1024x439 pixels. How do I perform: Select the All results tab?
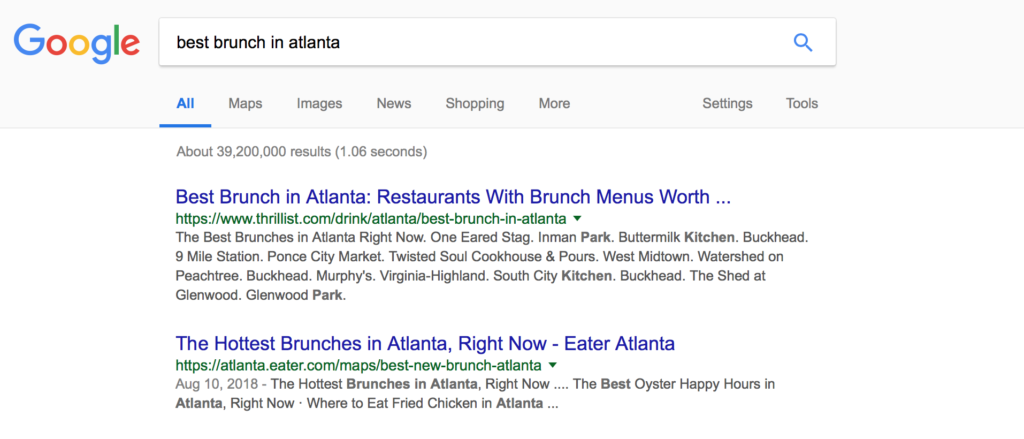tap(185, 103)
